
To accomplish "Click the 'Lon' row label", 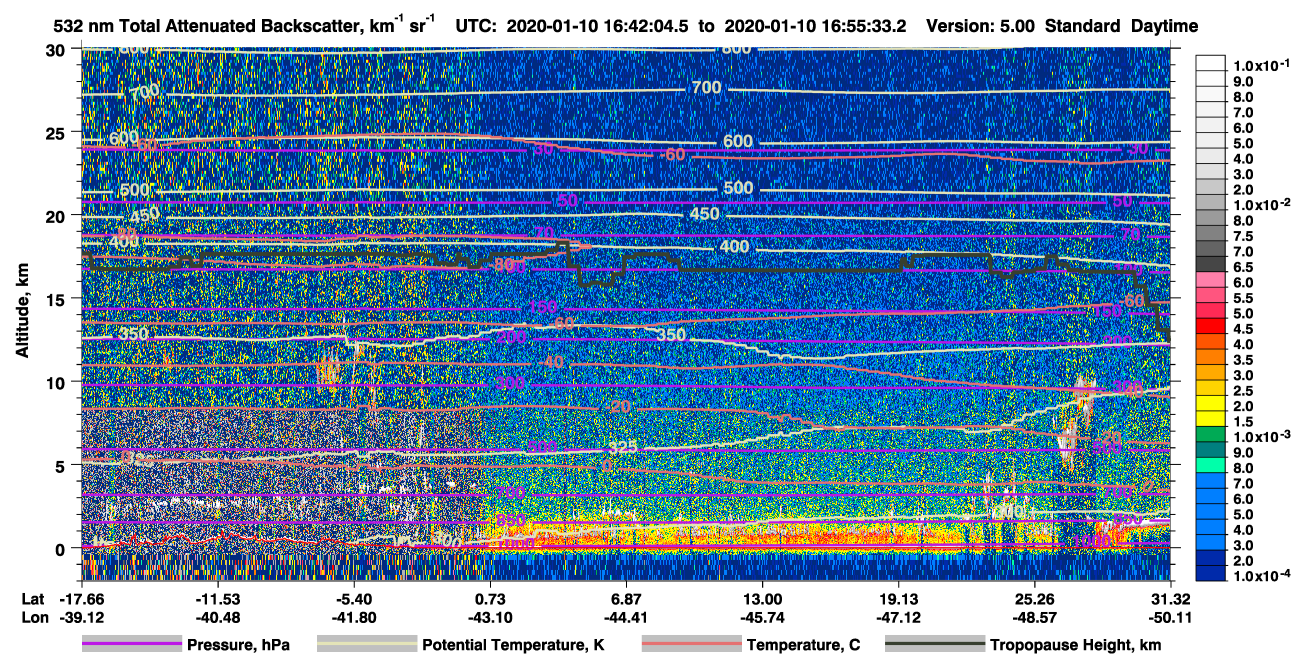I will [x=33, y=617].
